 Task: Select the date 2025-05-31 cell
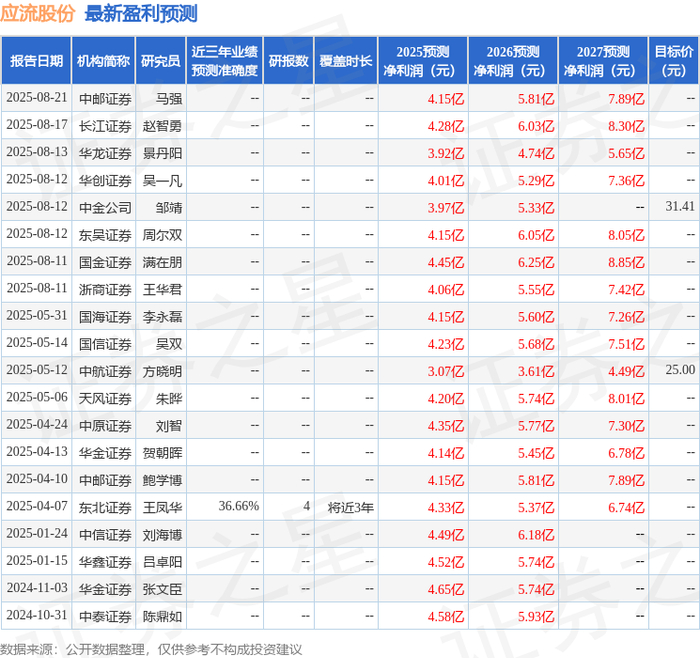(37, 316)
